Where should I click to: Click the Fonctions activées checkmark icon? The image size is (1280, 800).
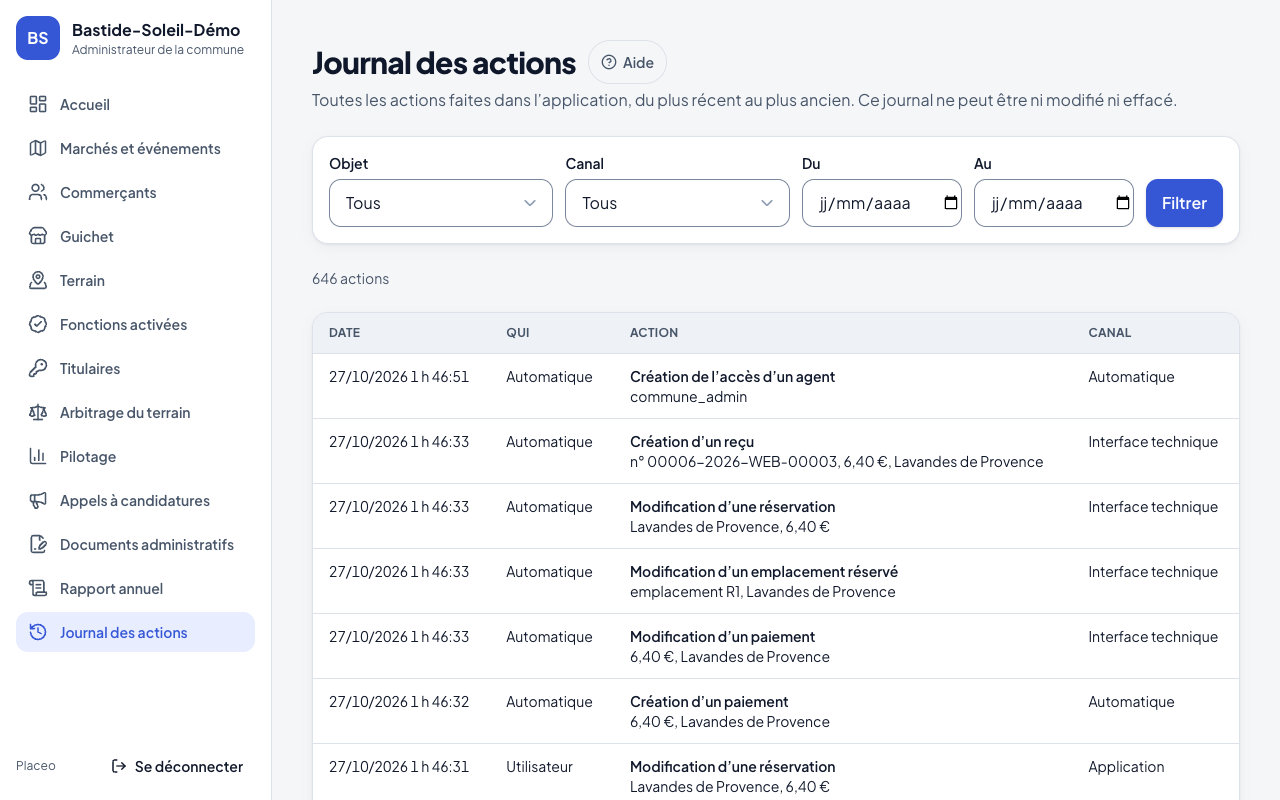[x=38, y=324]
